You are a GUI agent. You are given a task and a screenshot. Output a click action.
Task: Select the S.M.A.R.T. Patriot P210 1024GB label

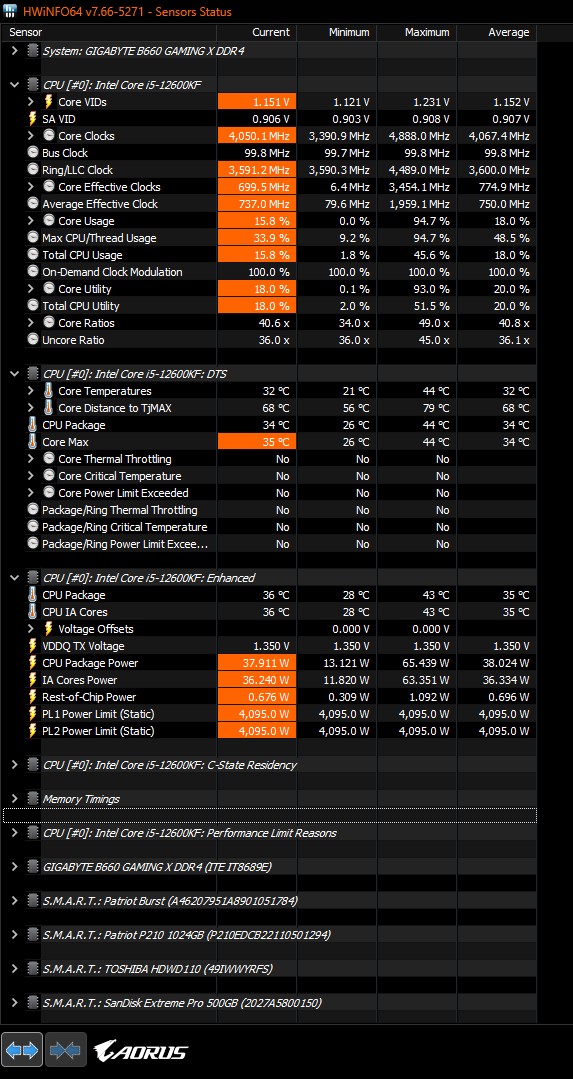(186, 935)
